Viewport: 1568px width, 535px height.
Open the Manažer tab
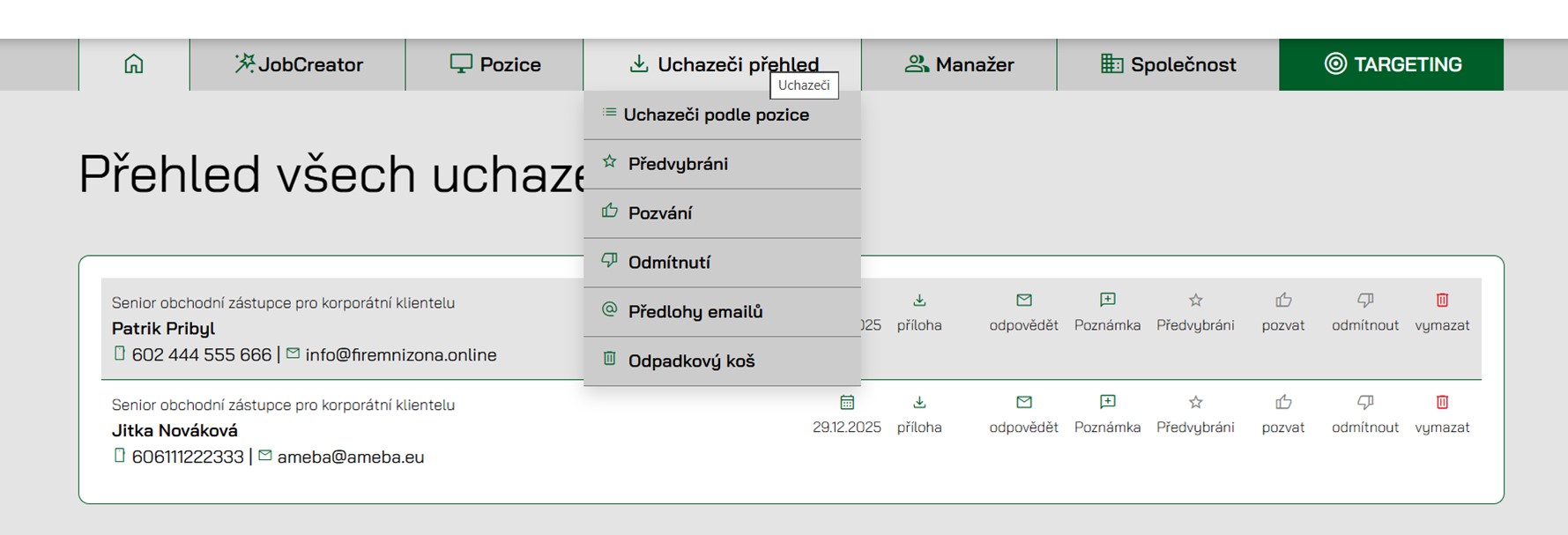click(x=959, y=64)
